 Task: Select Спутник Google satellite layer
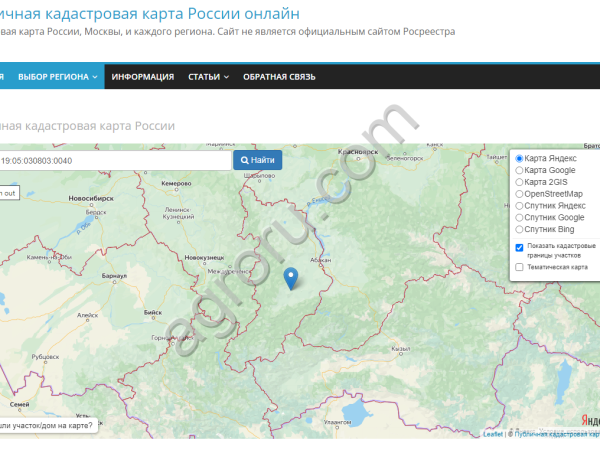pos(519,218)
